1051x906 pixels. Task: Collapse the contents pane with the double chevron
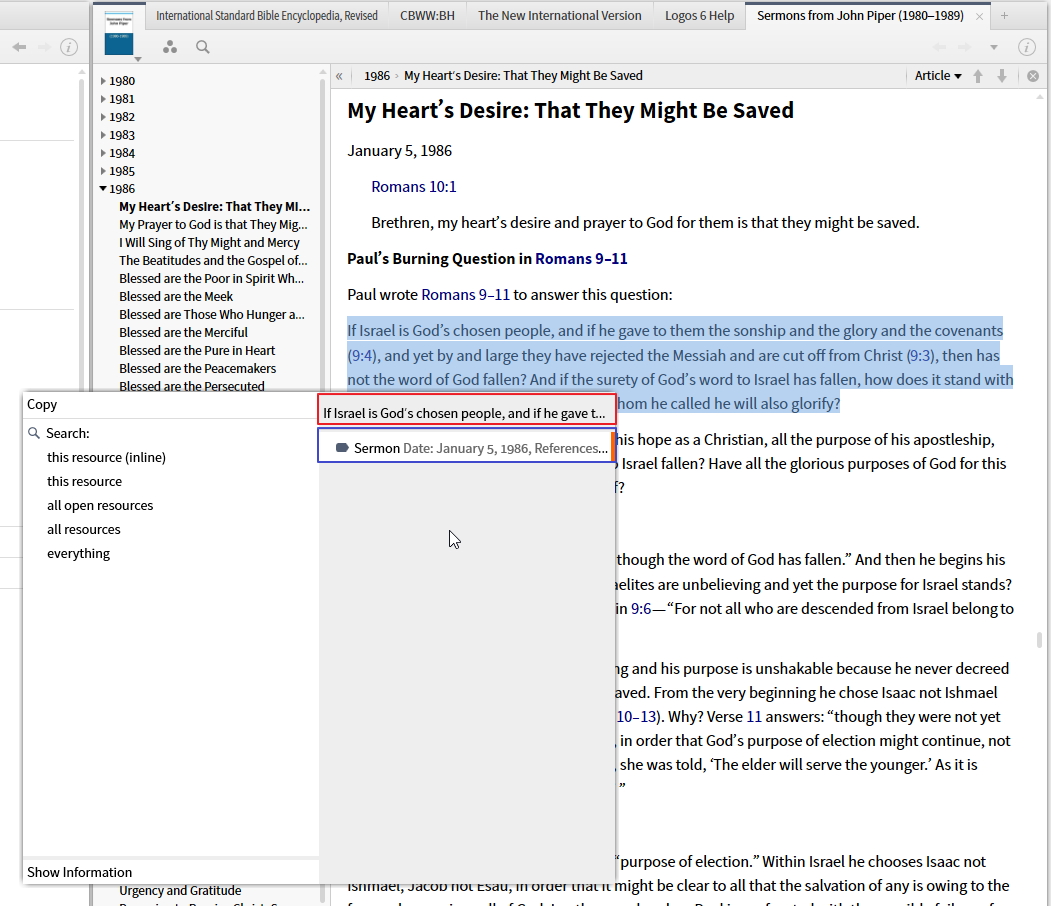tap(339, 76)
